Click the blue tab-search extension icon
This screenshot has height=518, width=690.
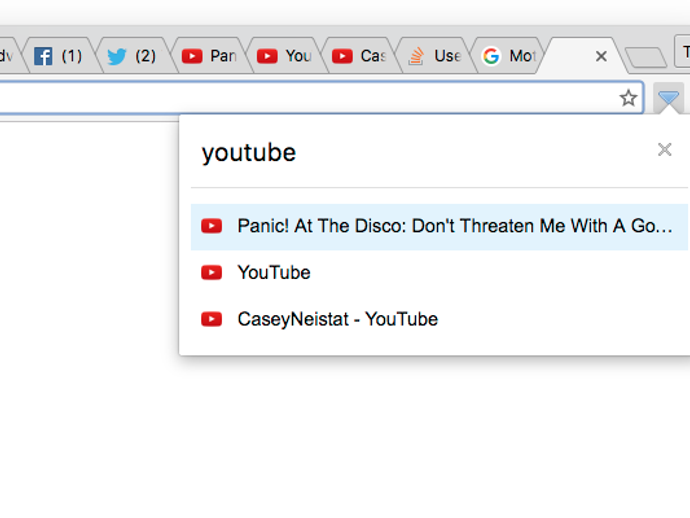(x=668, y=97)
